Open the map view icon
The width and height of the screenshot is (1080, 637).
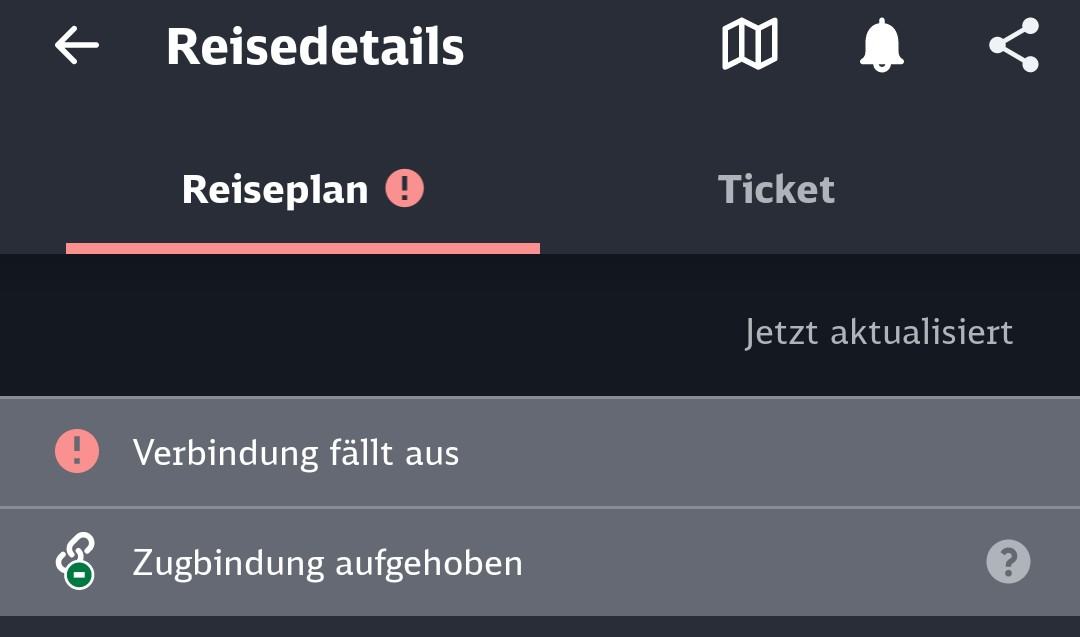pyautogui.click(x=749, y=45)
